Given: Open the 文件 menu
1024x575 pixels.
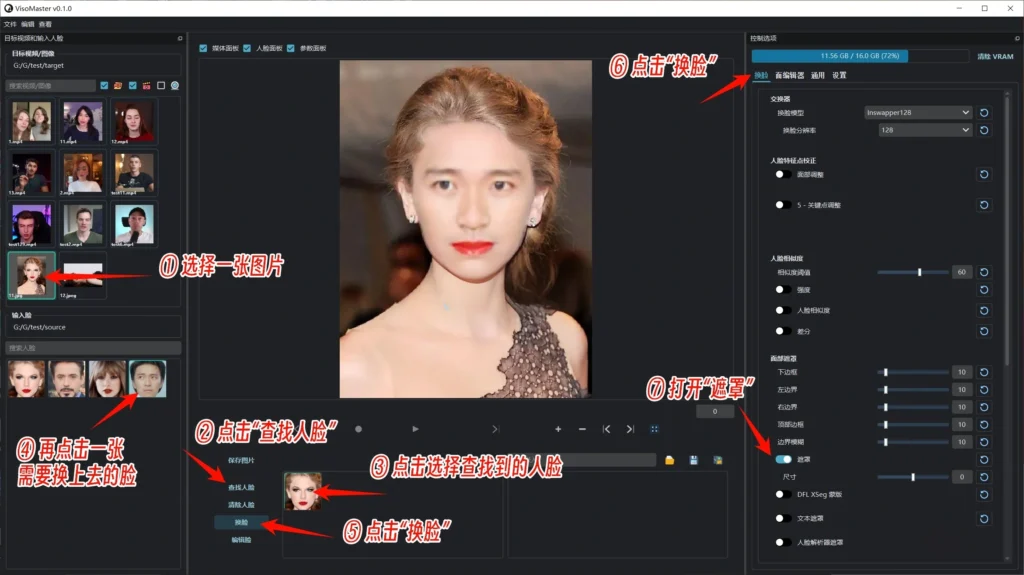Looking at the screenshot, I should [10, 23].
